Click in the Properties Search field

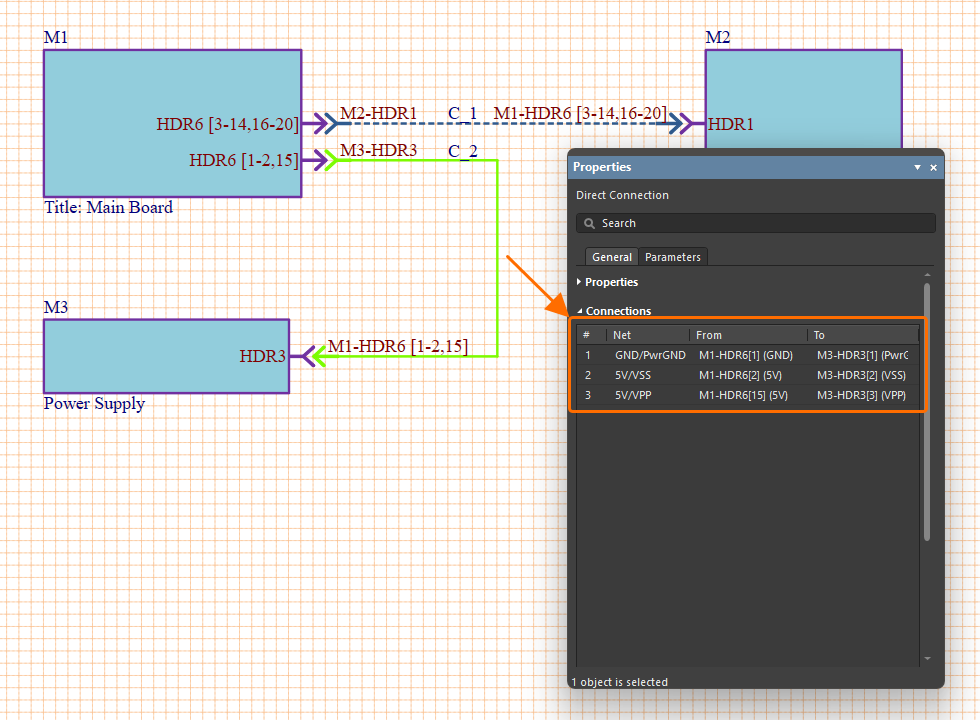pos(760,223)
